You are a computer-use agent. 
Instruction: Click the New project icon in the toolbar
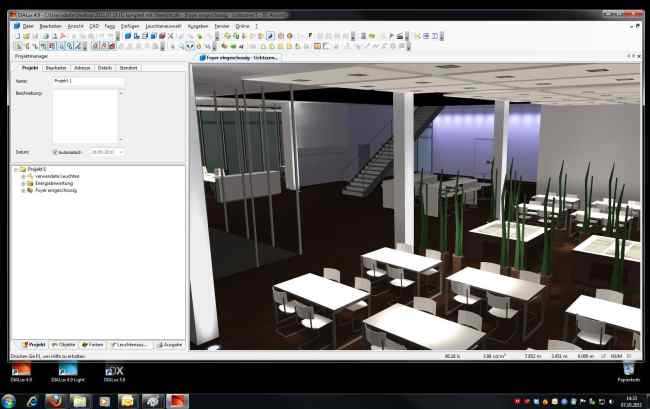tap(18, 36)
